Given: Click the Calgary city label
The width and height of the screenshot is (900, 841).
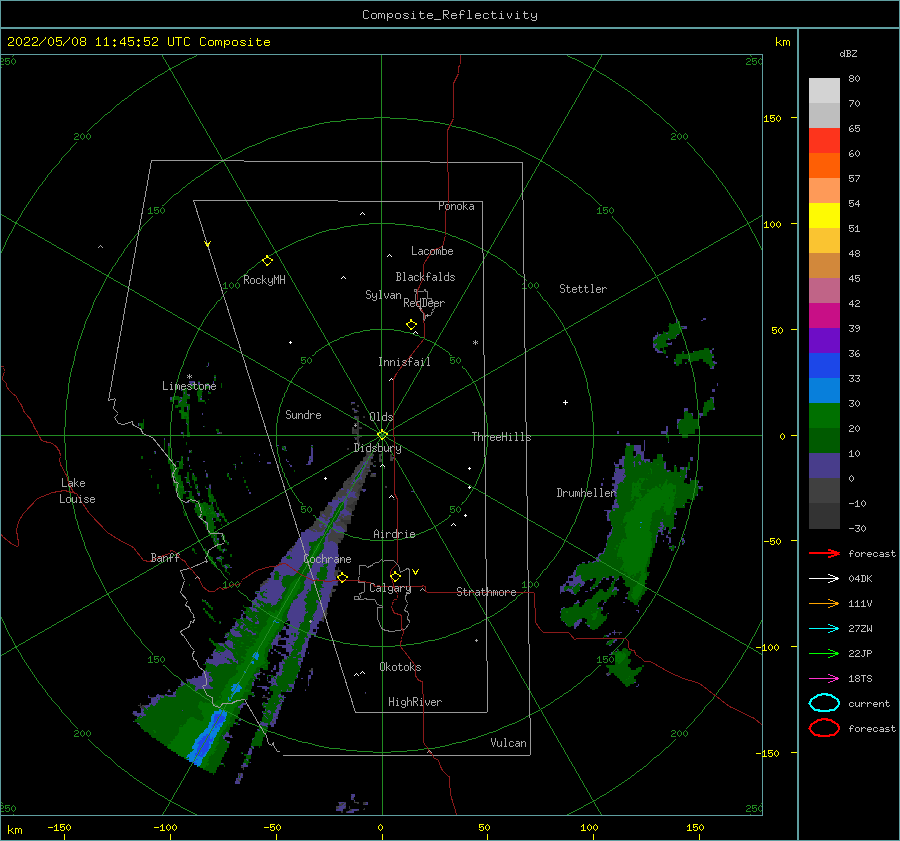Looking at the screenshot, I should [390, 588].
